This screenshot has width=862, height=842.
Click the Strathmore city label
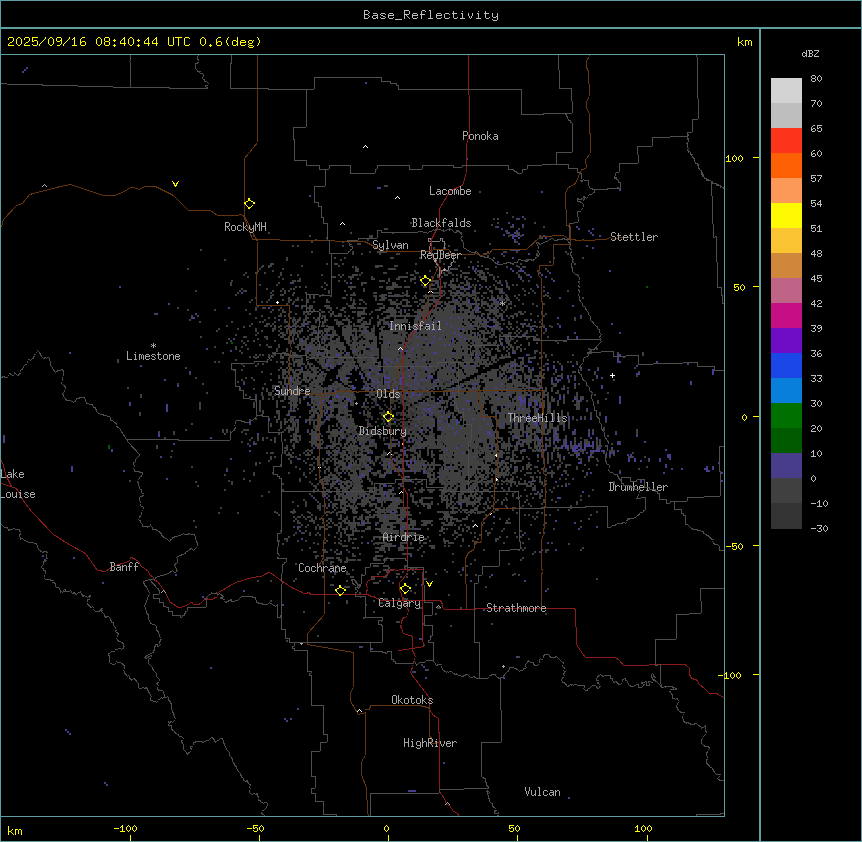(516, 608)
